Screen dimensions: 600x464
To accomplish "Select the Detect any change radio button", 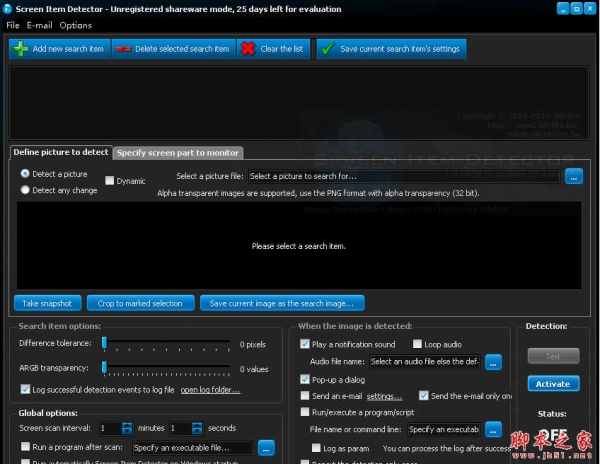I will click(x=25, y=190).
